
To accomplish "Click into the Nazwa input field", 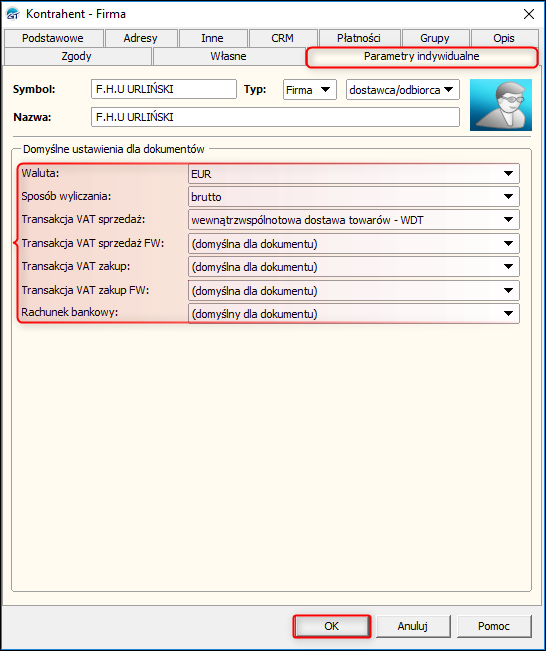I will 275,117.
